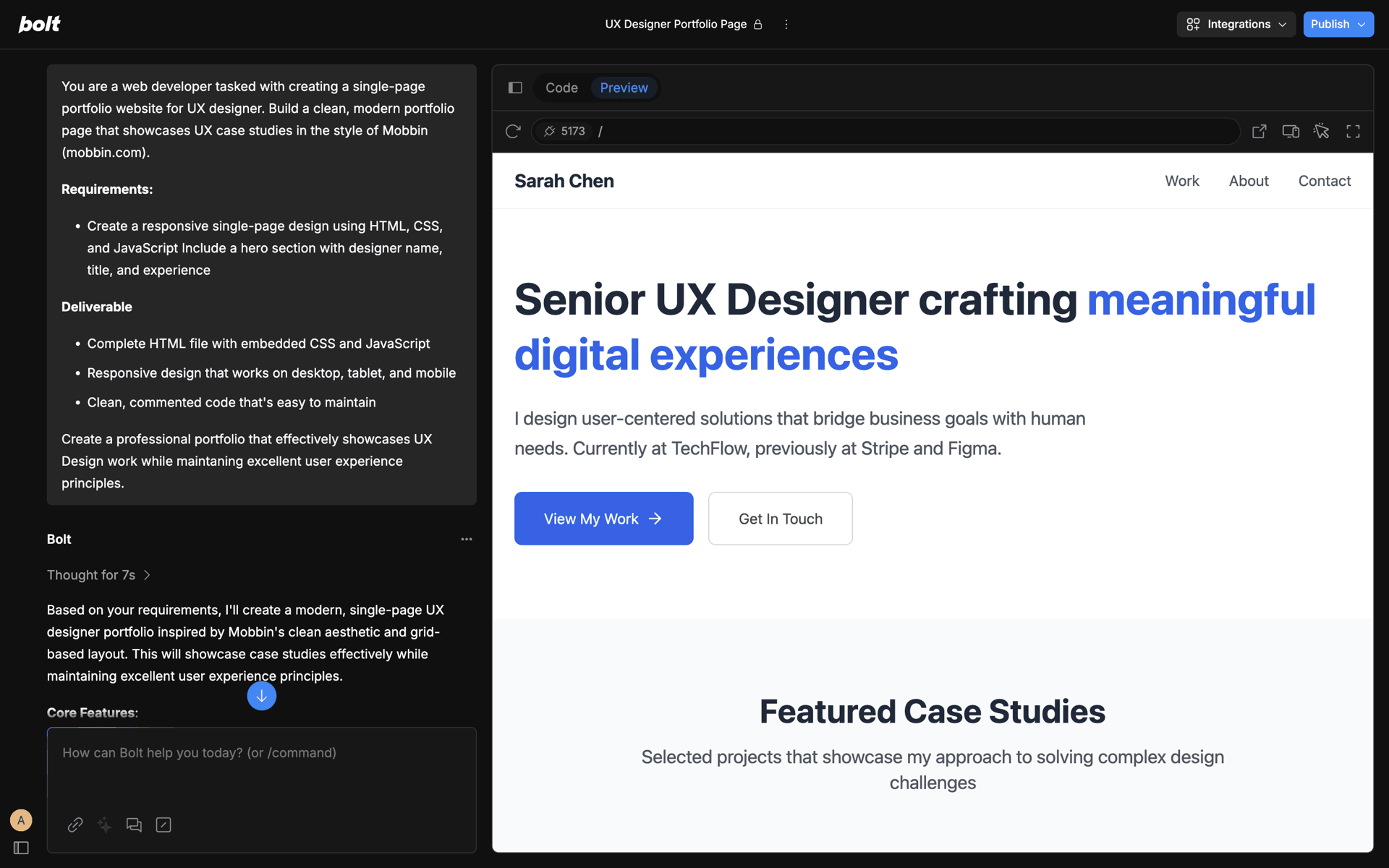Switch to the Preview tab
This screenshot has height=868, width=1389.
click(624, 88)
